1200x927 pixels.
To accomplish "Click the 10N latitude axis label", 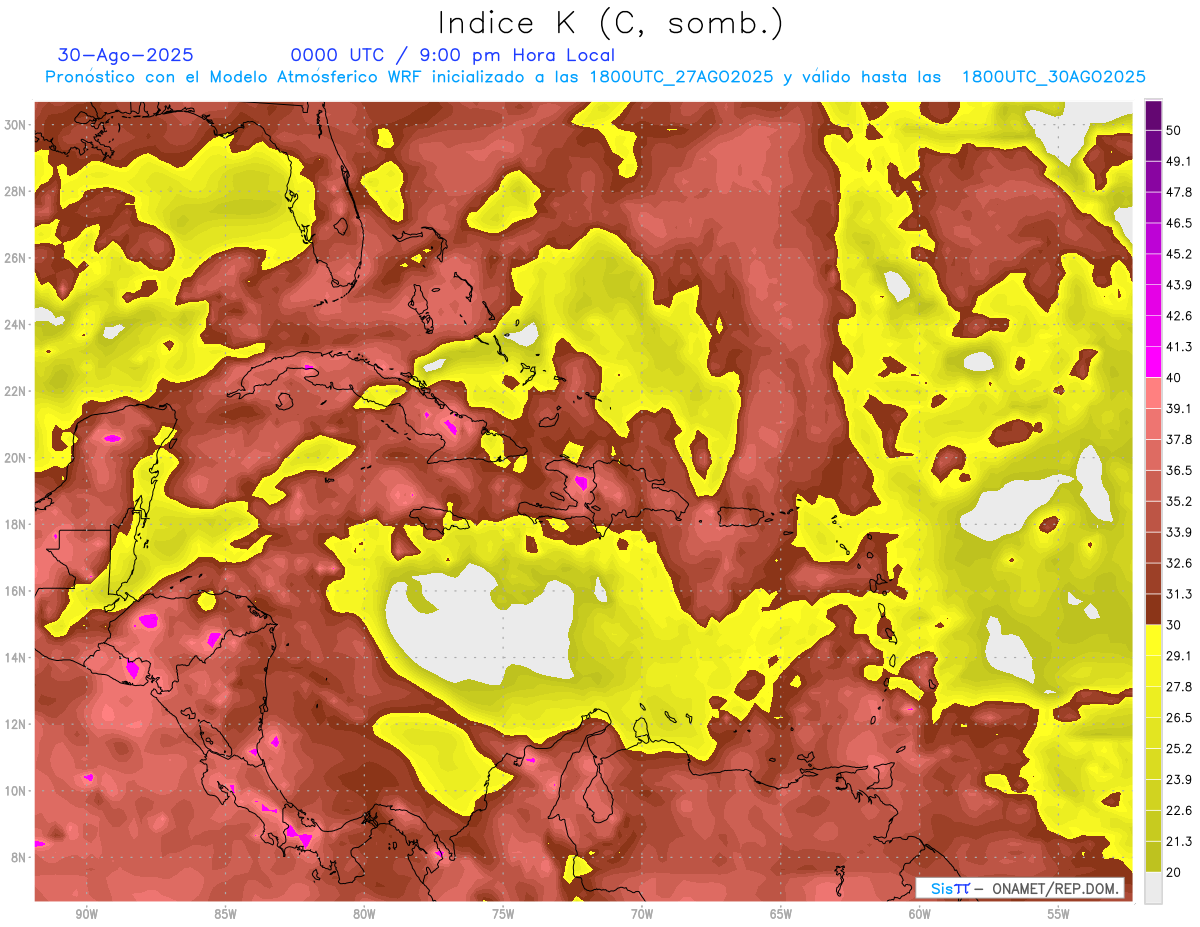I will [15, 791].
